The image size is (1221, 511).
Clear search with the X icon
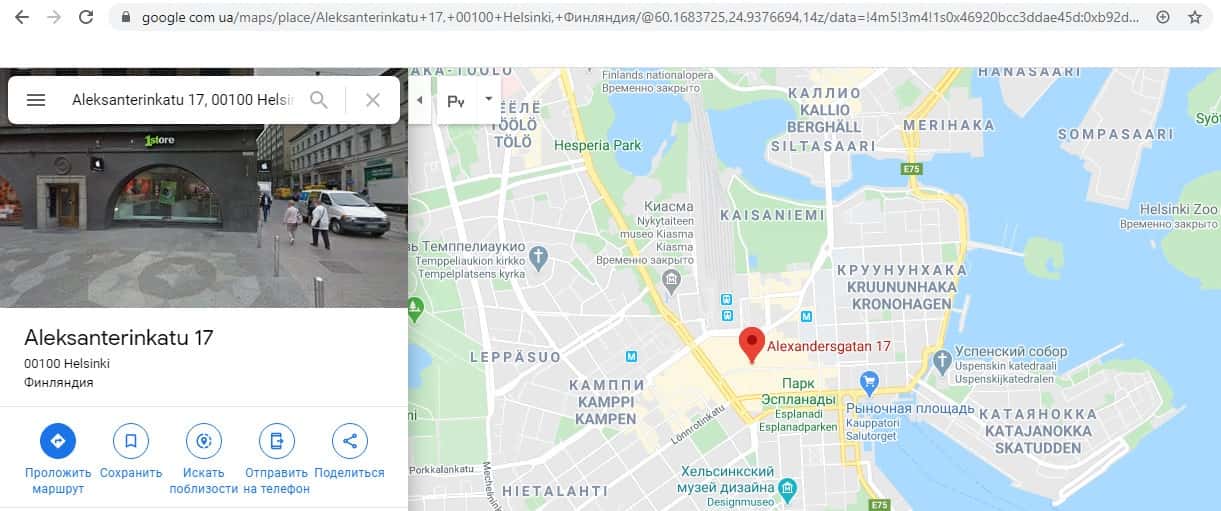[x=373, y=100]
